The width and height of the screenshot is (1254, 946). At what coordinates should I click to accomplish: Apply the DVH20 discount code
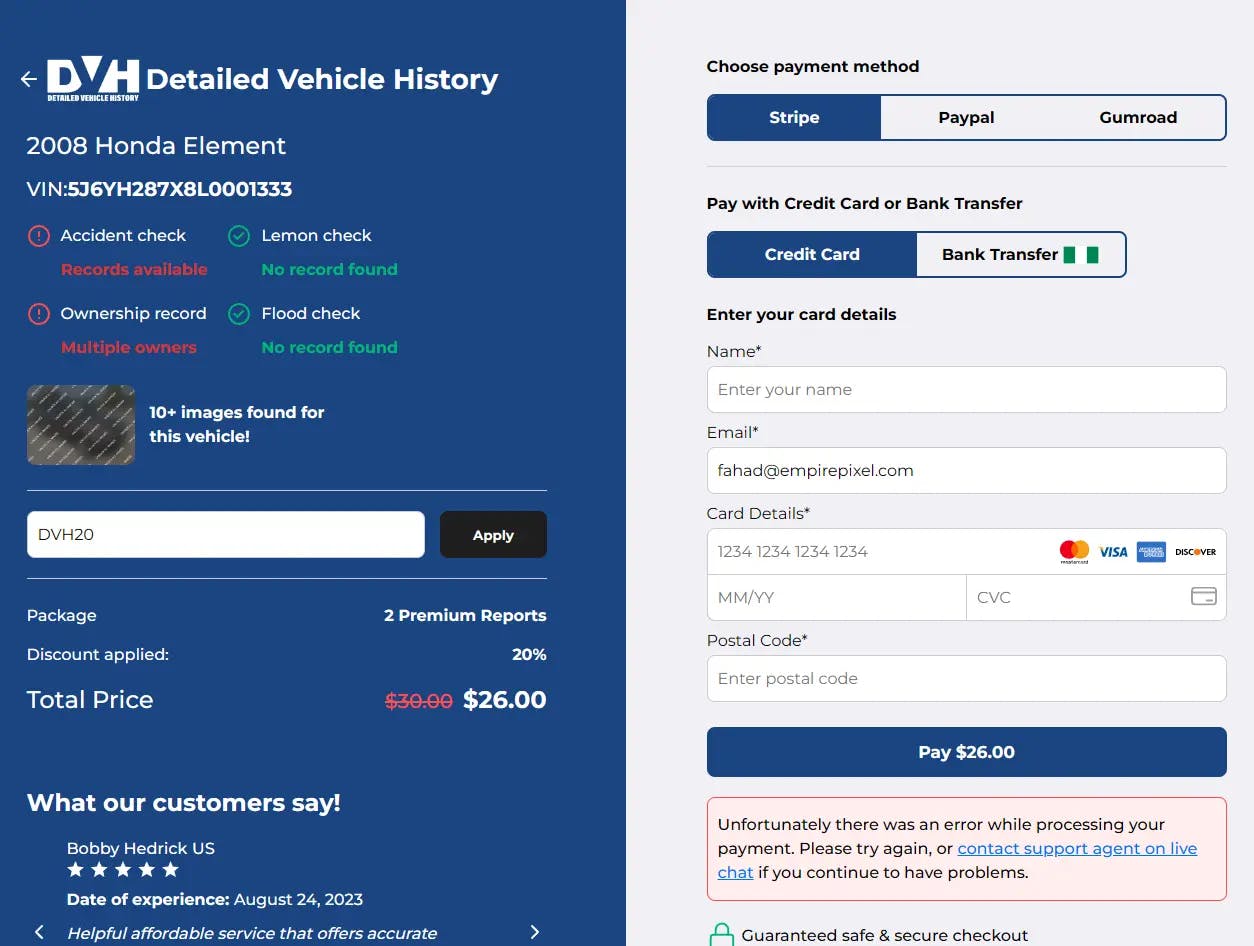point(493,534)
